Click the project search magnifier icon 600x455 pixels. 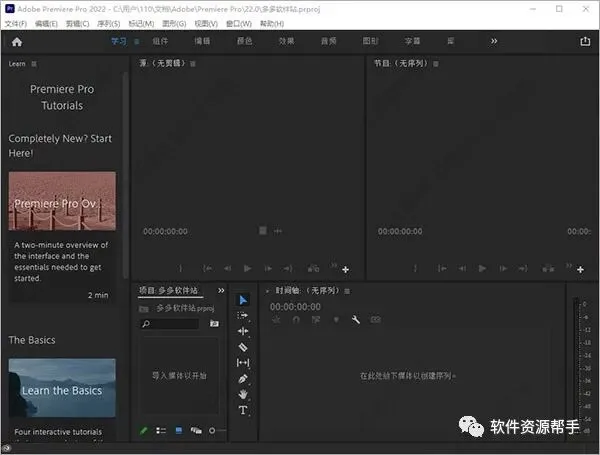[146, 324]
